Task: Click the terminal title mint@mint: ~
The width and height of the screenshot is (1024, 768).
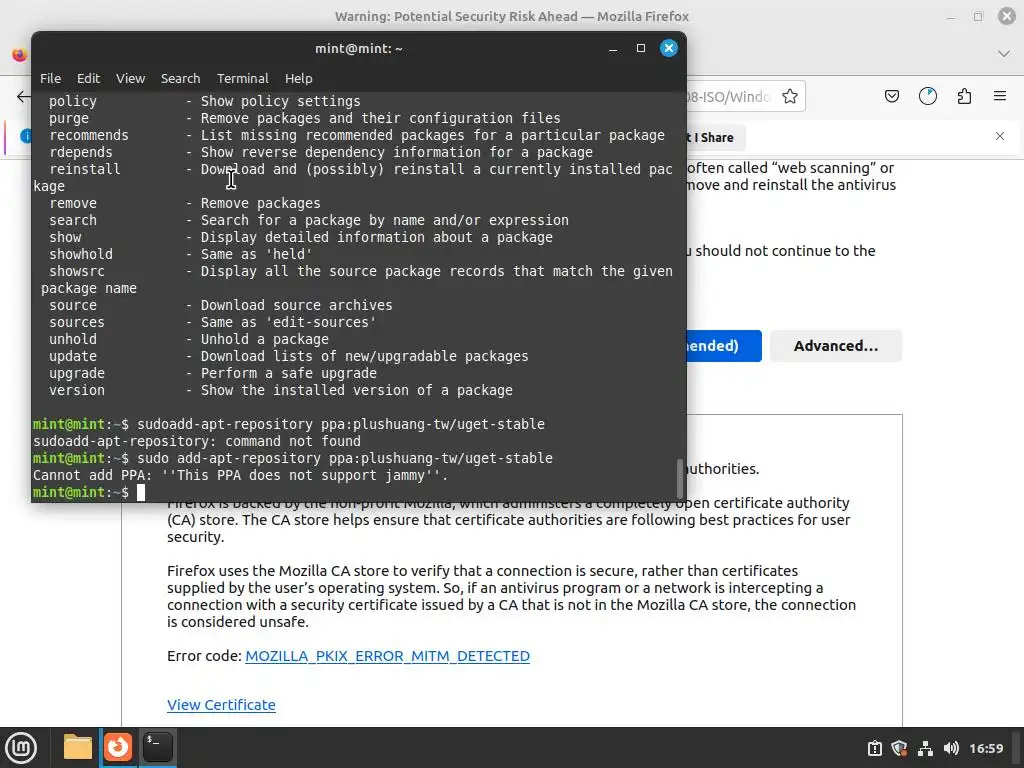Action: 359,48
